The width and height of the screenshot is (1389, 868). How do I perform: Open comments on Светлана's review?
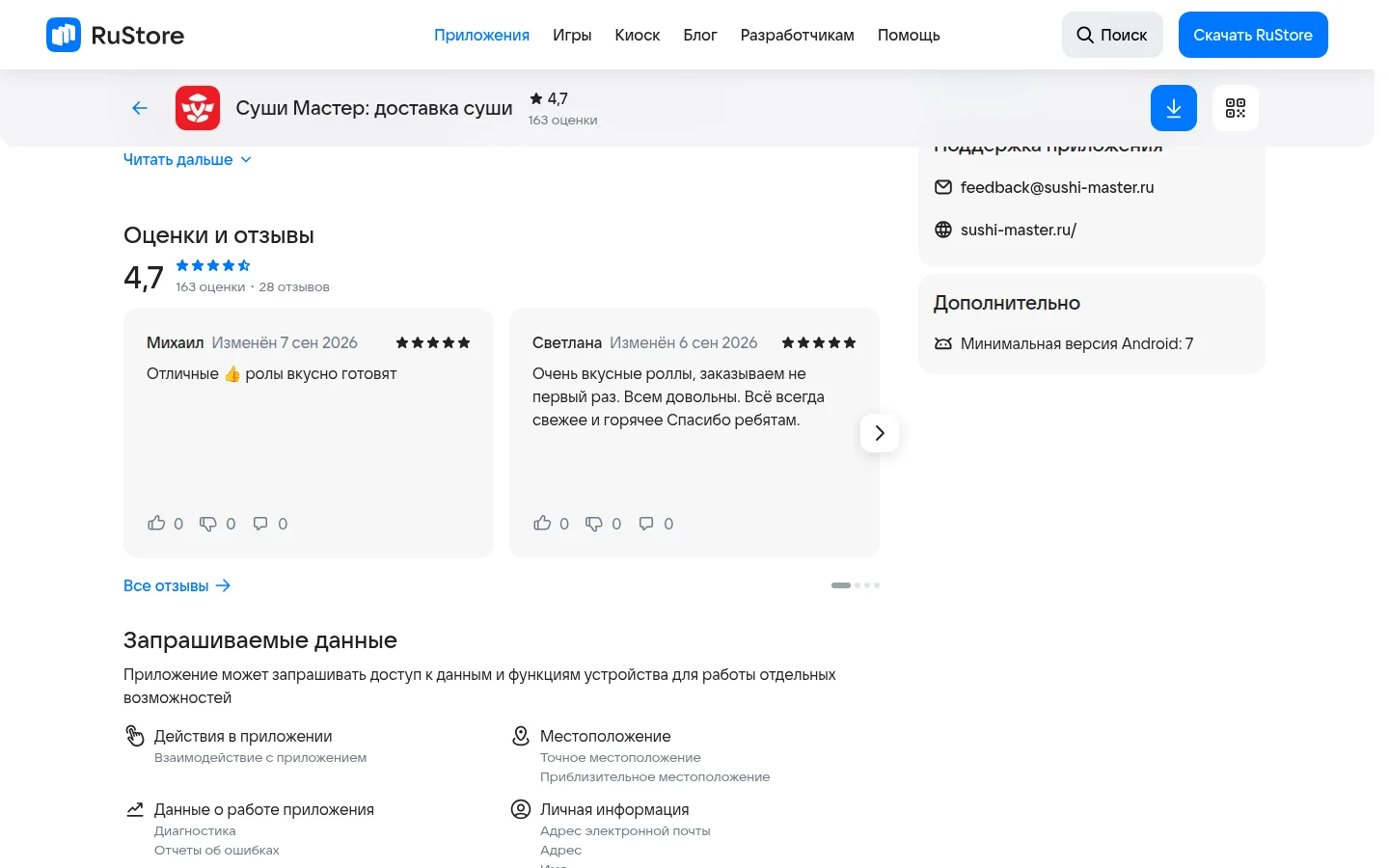pos(646,524)
